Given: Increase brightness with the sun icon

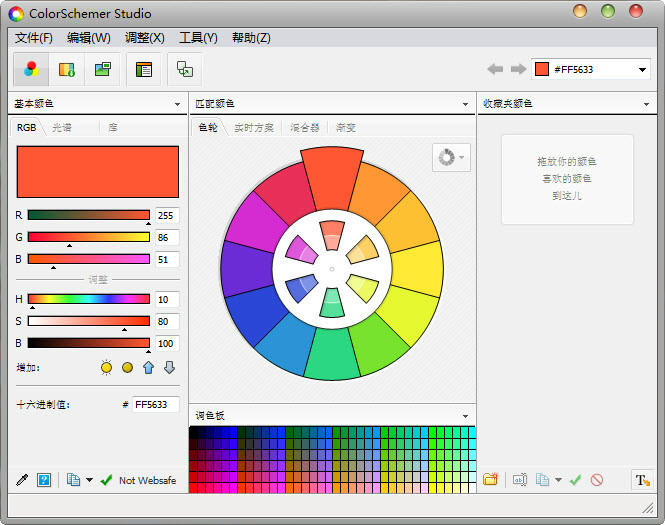Looking at the screenshot, I should 106,367.
